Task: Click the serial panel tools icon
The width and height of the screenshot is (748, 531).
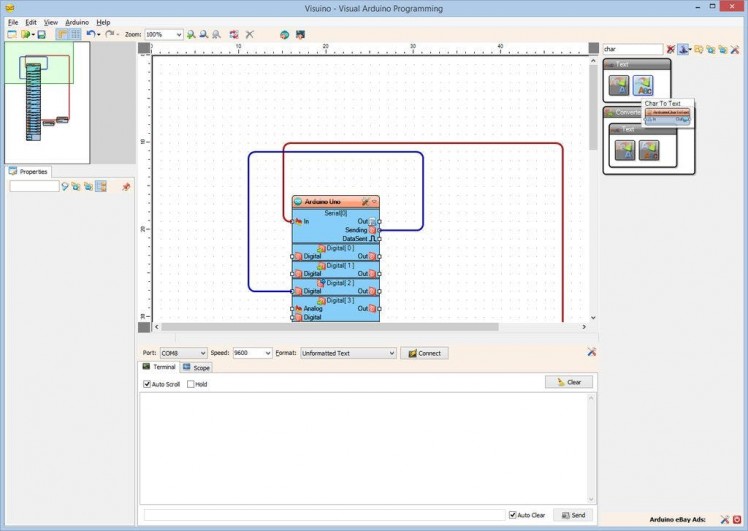Action: [592, 352]
